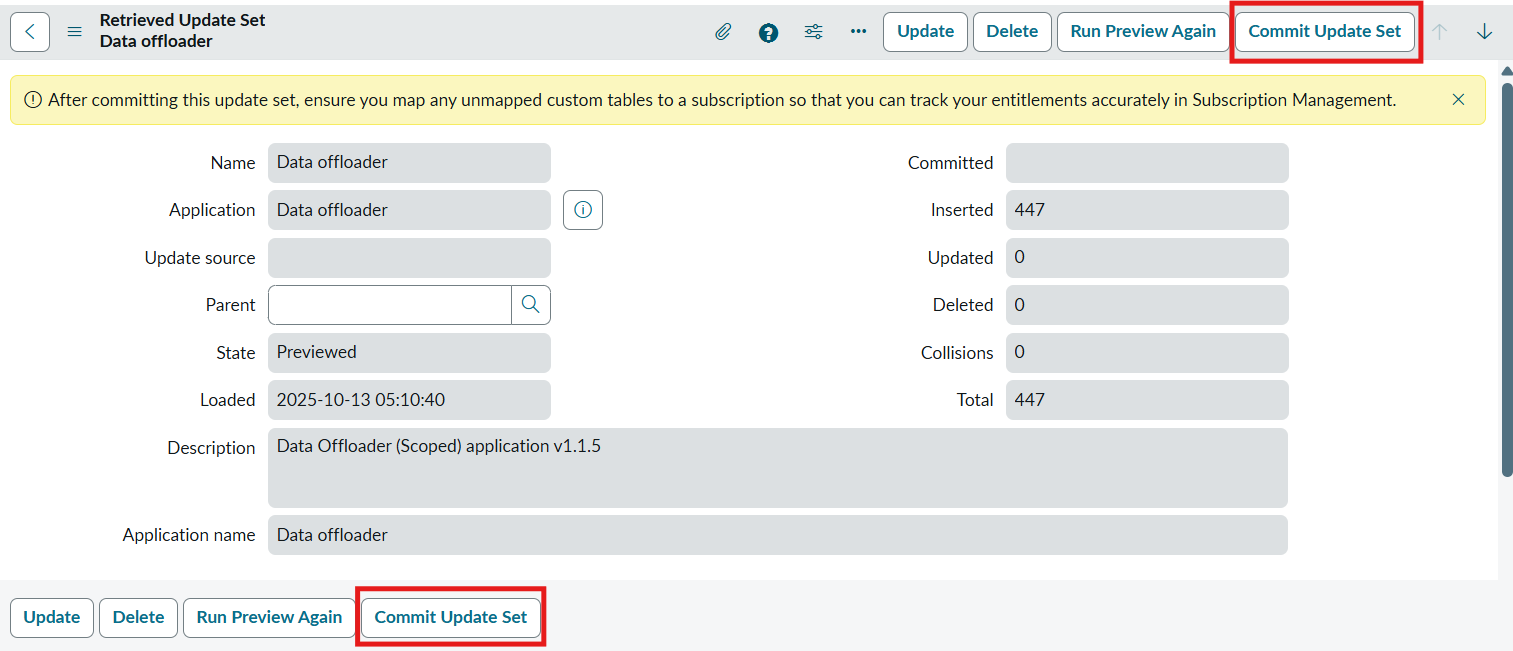Click the Updated count field
The width and height of the screenshot is (1513, 651).
pyautogui.click(x=1147, y=258)
